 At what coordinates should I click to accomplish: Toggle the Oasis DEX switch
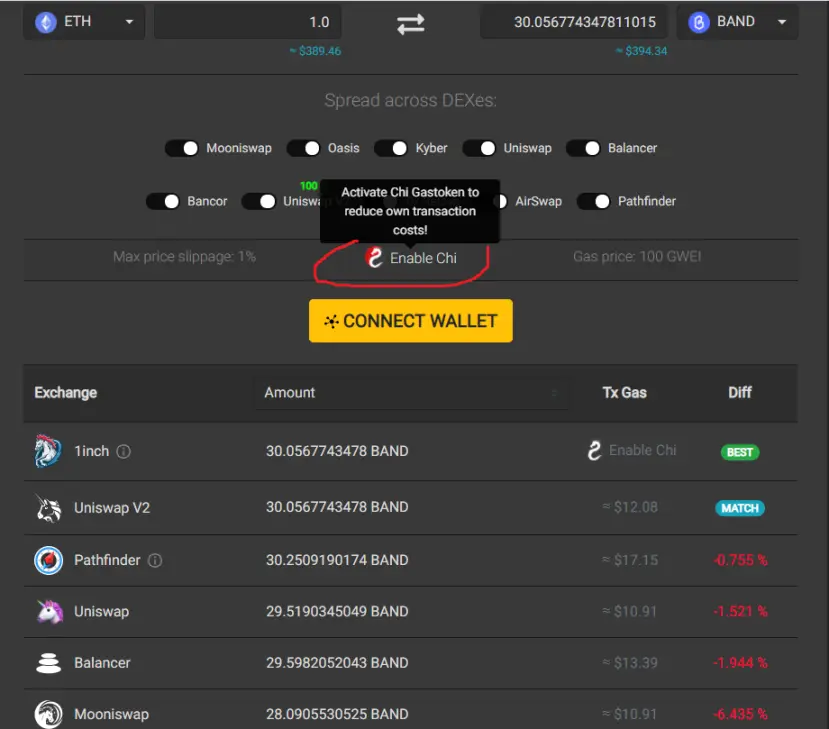tap(303, 149)
